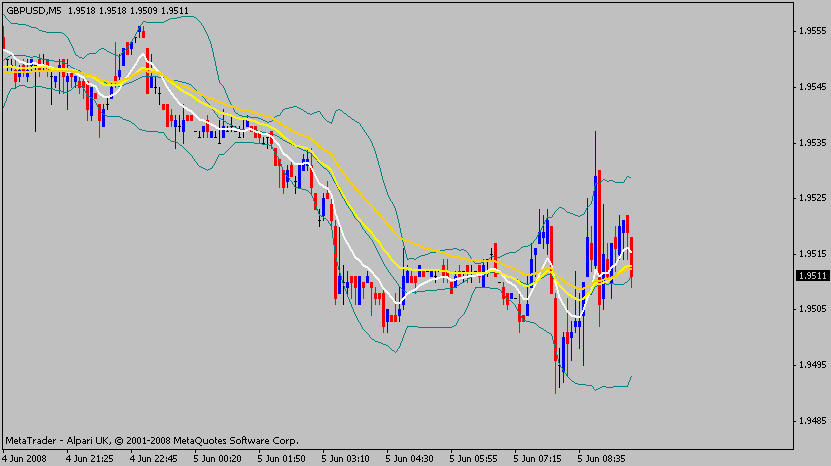Click the time label 5 Jun 07:15

(x=537, y=459)
